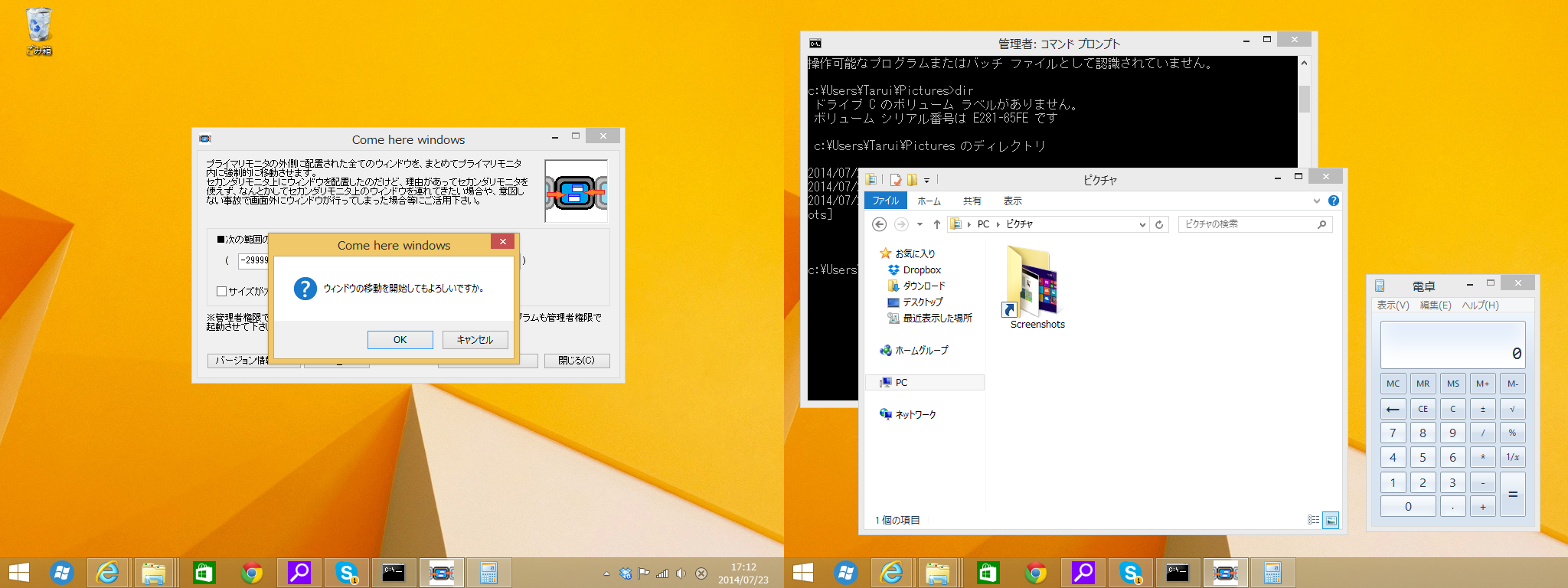Open File Explorer on the taskbar beneath the calculator
Image resolution: width=1568 pixels, height=588 pixels.
click(938, 573)
